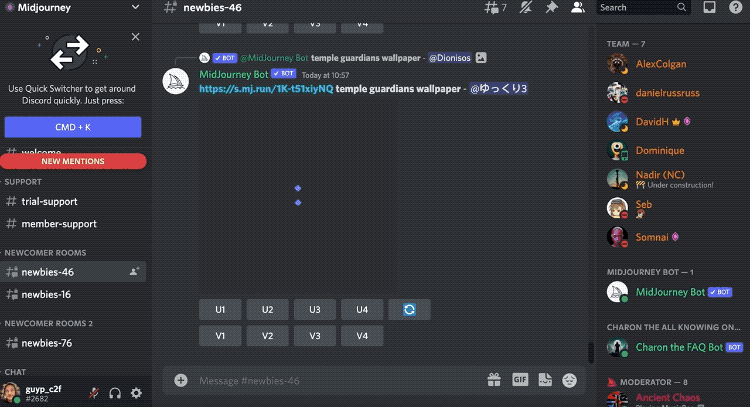The width and height of the screenshot is (750, 407).
Task: Toggle the member list
Action: coord(578,8)
